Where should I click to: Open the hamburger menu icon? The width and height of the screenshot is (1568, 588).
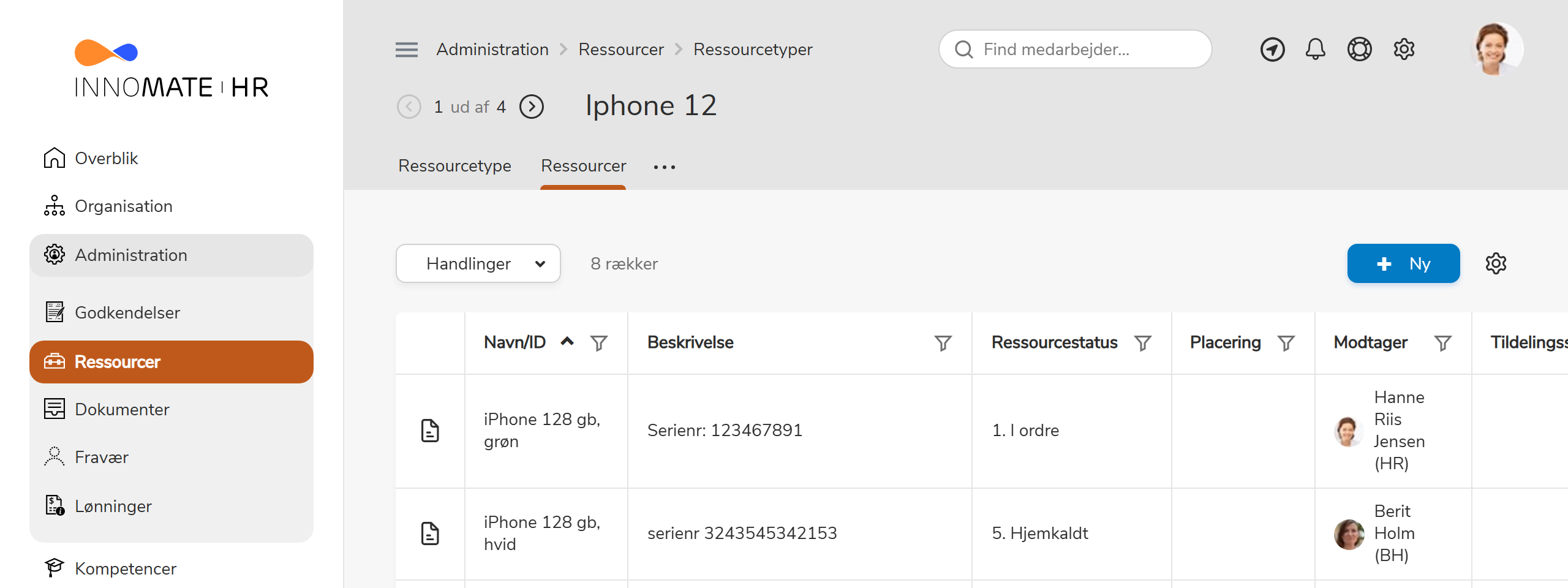pyautogui.click(x=407, y=50)
